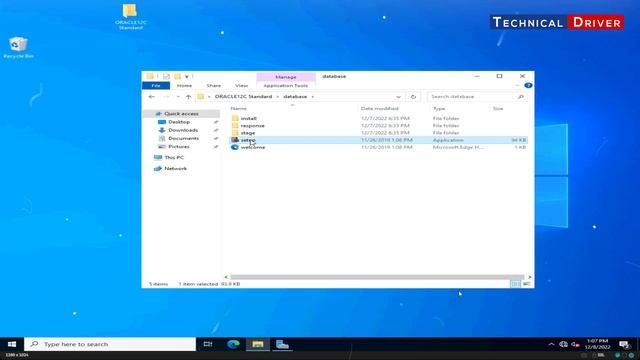Screen dimensions: 640x360
Task: Open Pictures in the navigation pane
Action: point(179,147)
